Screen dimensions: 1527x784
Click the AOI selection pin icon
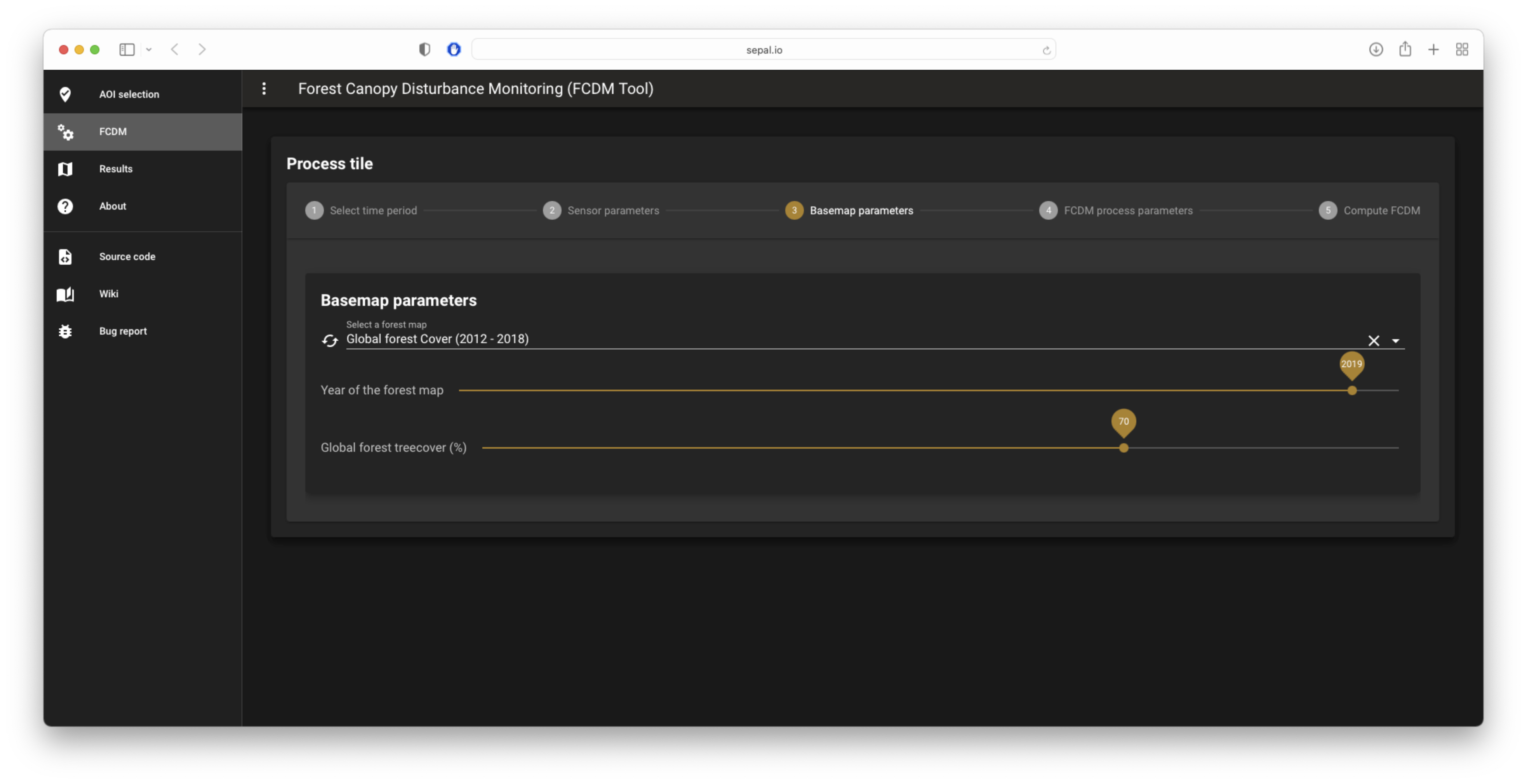pyautogui.click(x=65, y=94)
